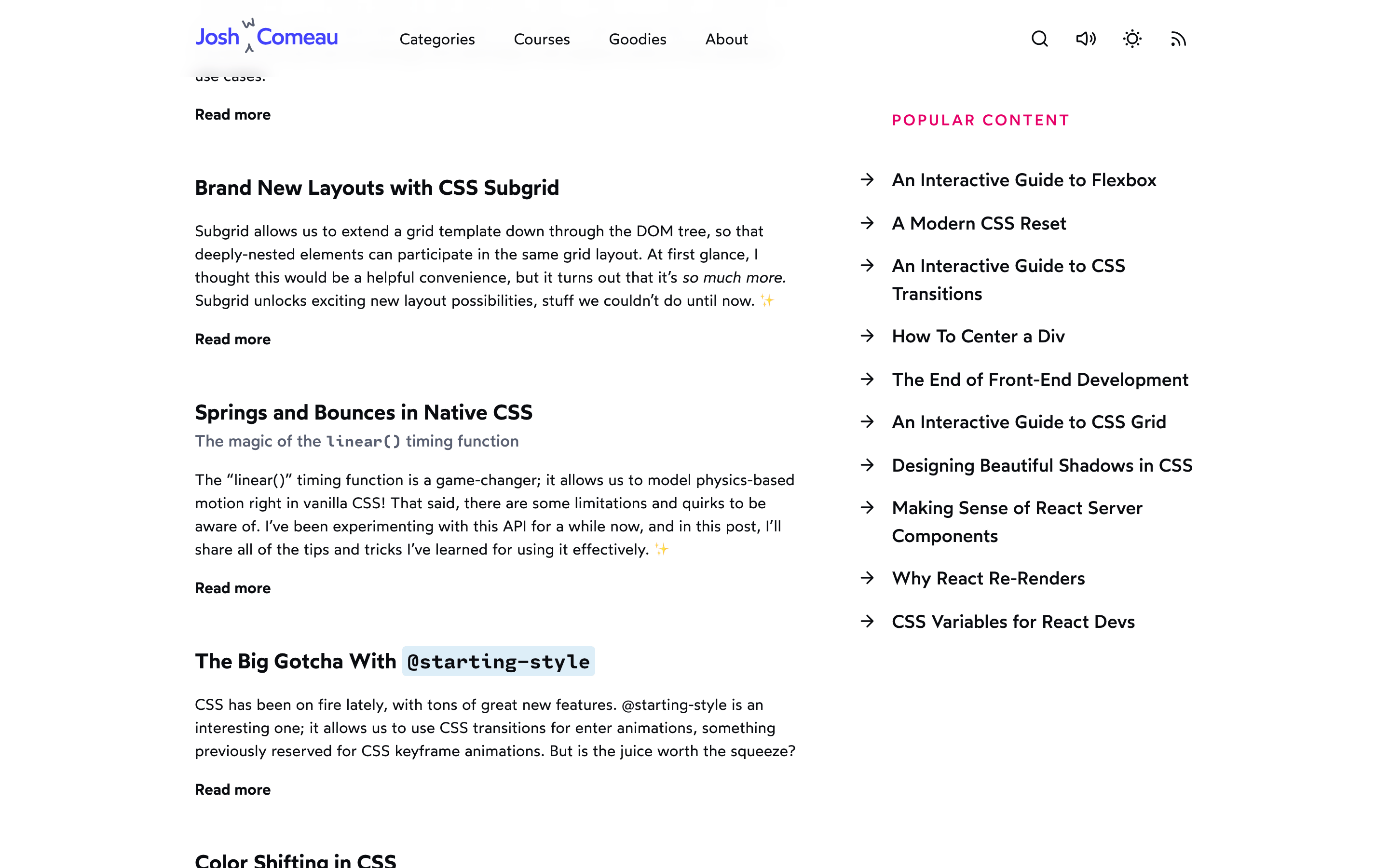
Task: Click the 'The magic of the linear() timing function' subtitle
Action: click(356, 441)
